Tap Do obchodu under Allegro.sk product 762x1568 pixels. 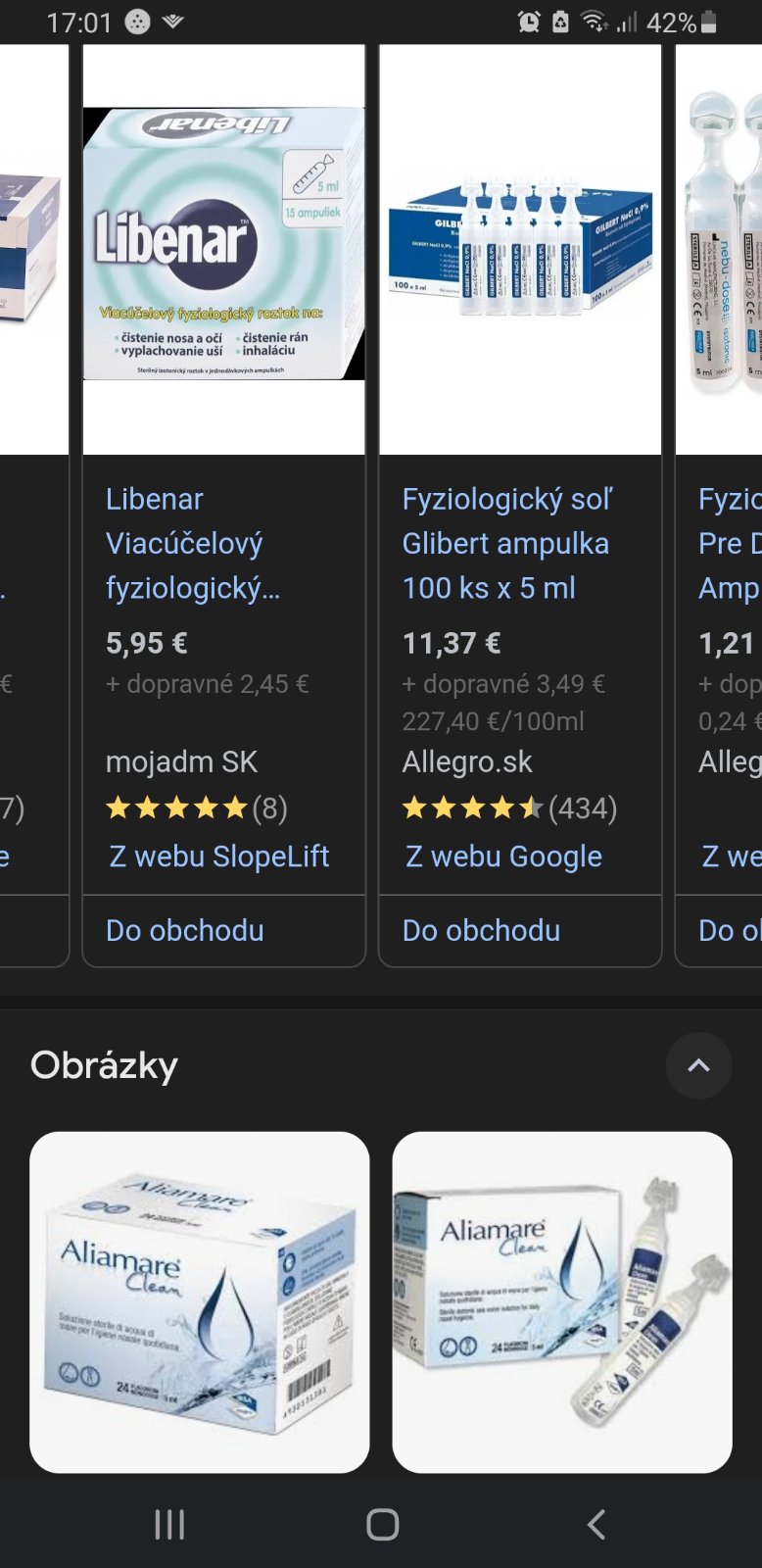[481, 930]
